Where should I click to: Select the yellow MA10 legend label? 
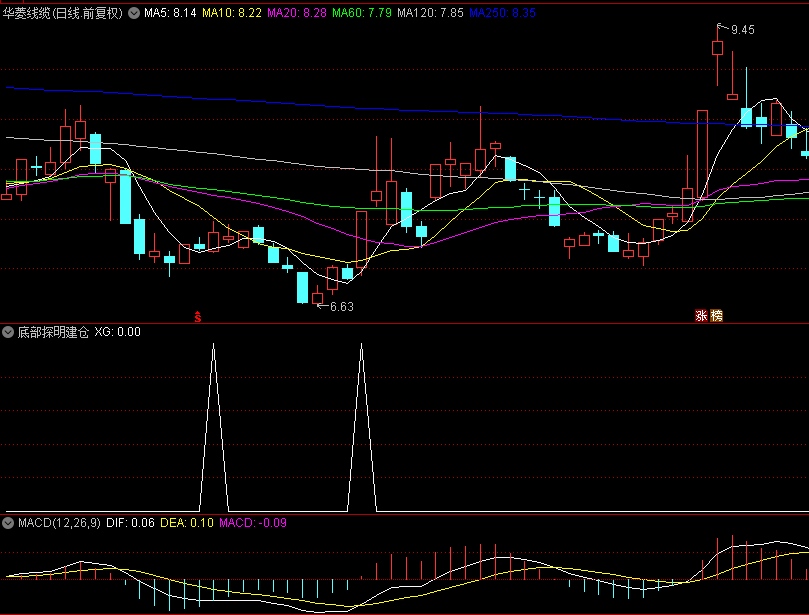click(232, 14)
